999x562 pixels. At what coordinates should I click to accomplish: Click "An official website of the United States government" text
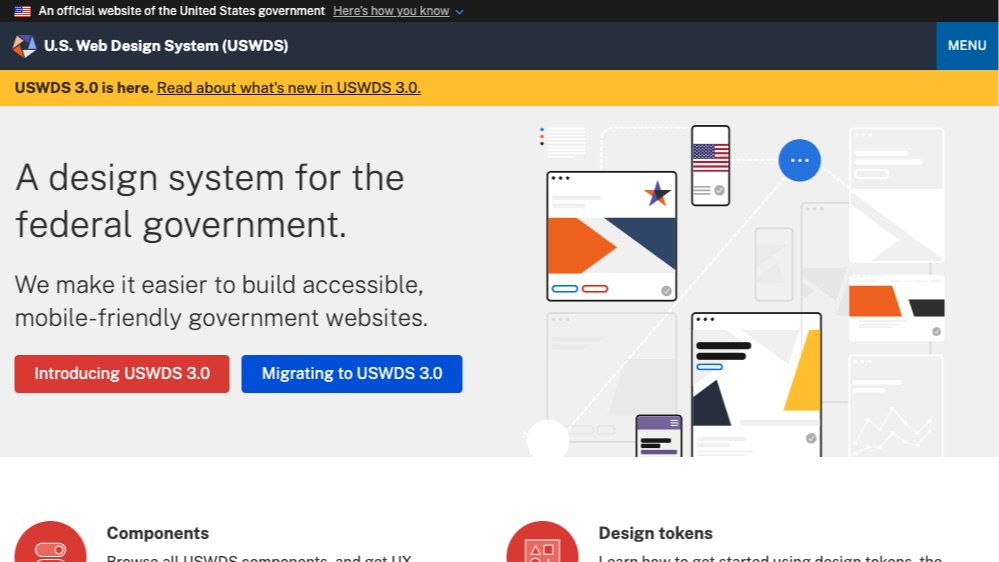point(182,11)
